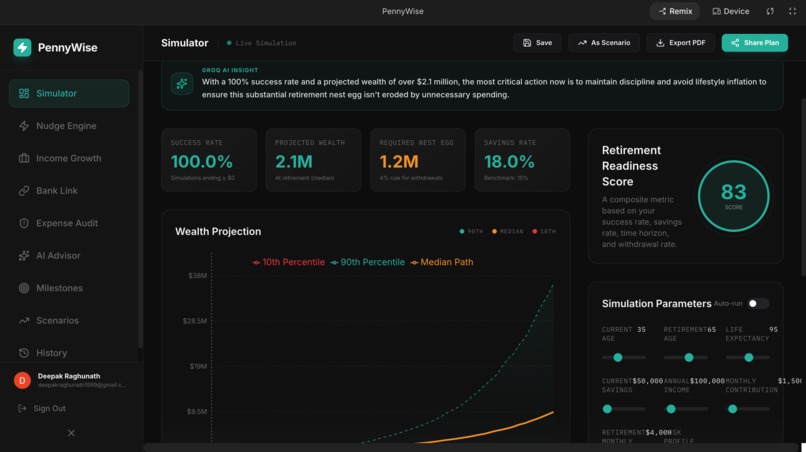
Task: Open the History page
Action: point(69,352)
